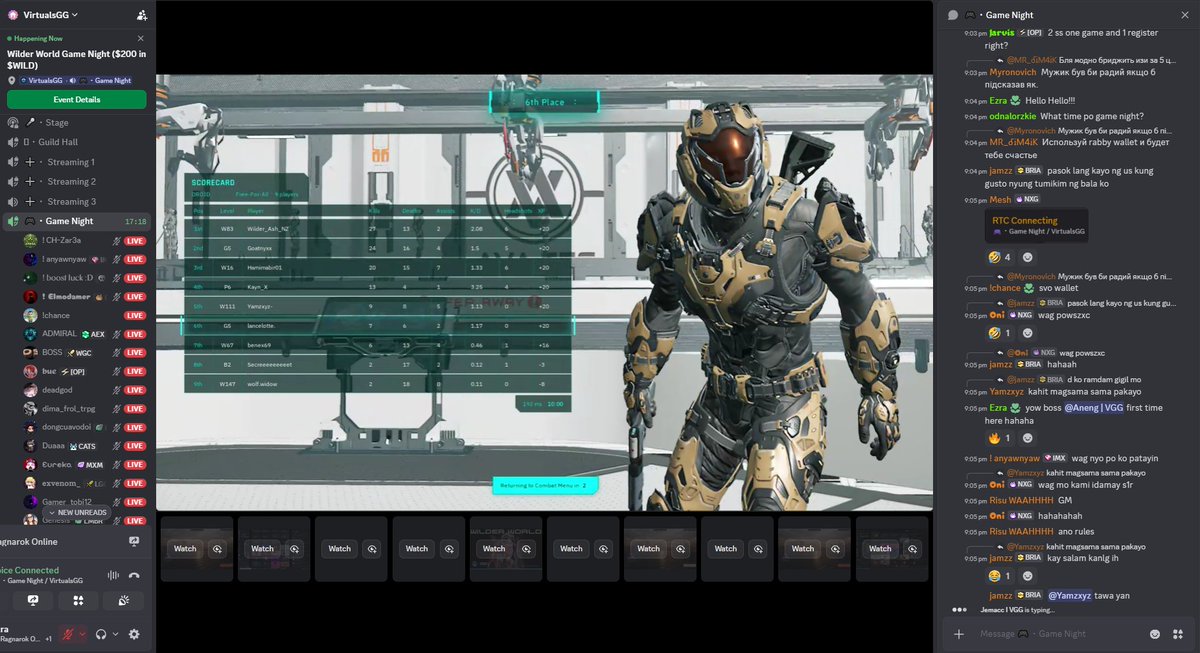Click the @Aneng | VGG mention
The height and width of the screenshot is (653, 1200).
pos(1092,408)
